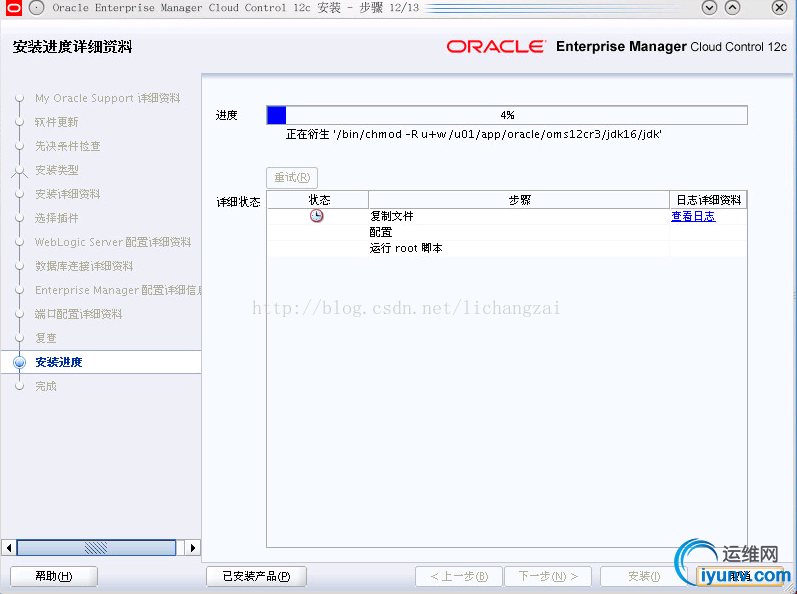Click the 帮助(H) button
Viewport: 797px width, 594px height.
coord(54,576)
